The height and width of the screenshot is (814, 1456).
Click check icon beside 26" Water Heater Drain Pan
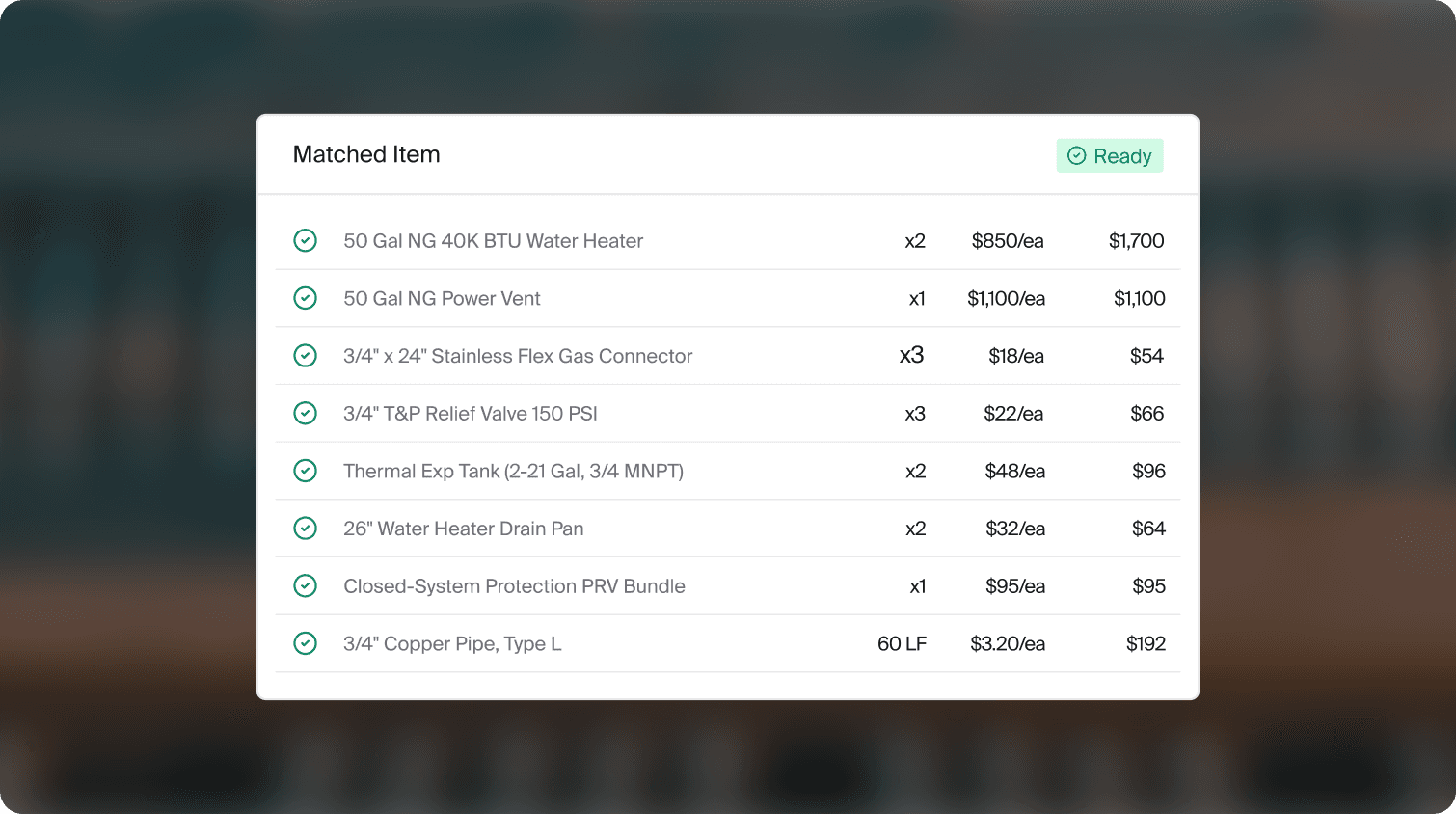(x=305, y=529)
